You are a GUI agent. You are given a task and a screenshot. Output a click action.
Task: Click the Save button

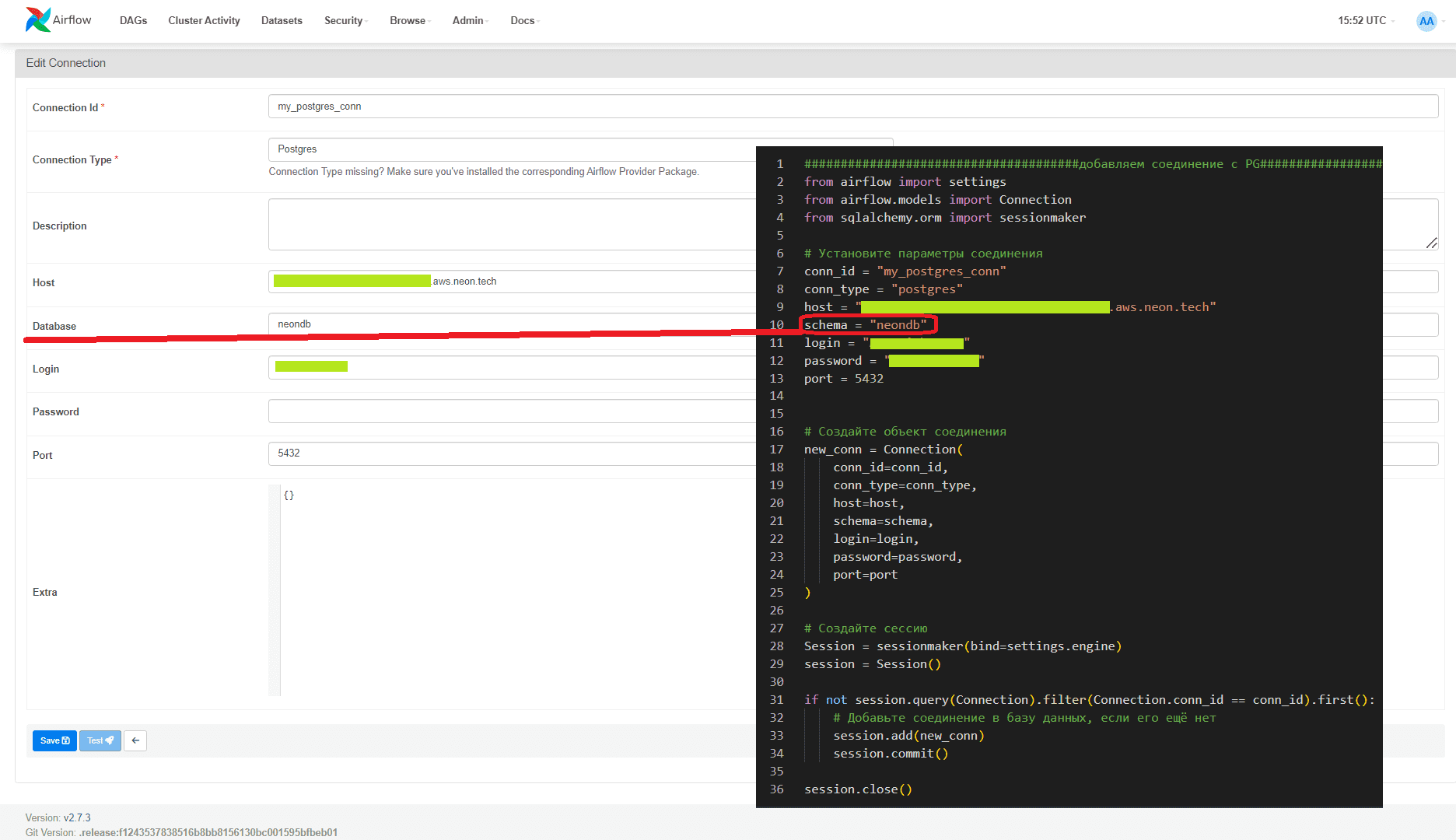pos(54,740)
